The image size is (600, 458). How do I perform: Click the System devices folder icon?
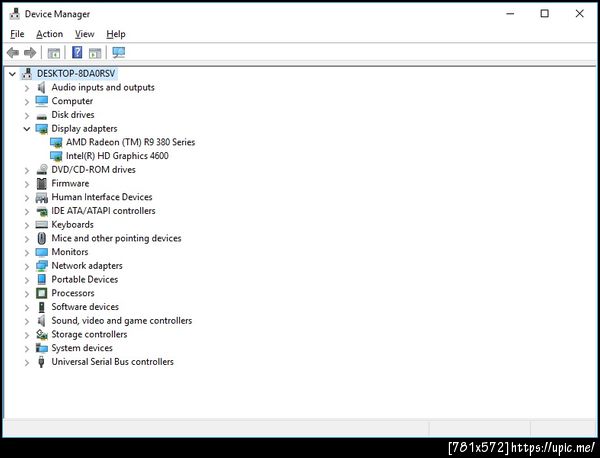point(41,348)
